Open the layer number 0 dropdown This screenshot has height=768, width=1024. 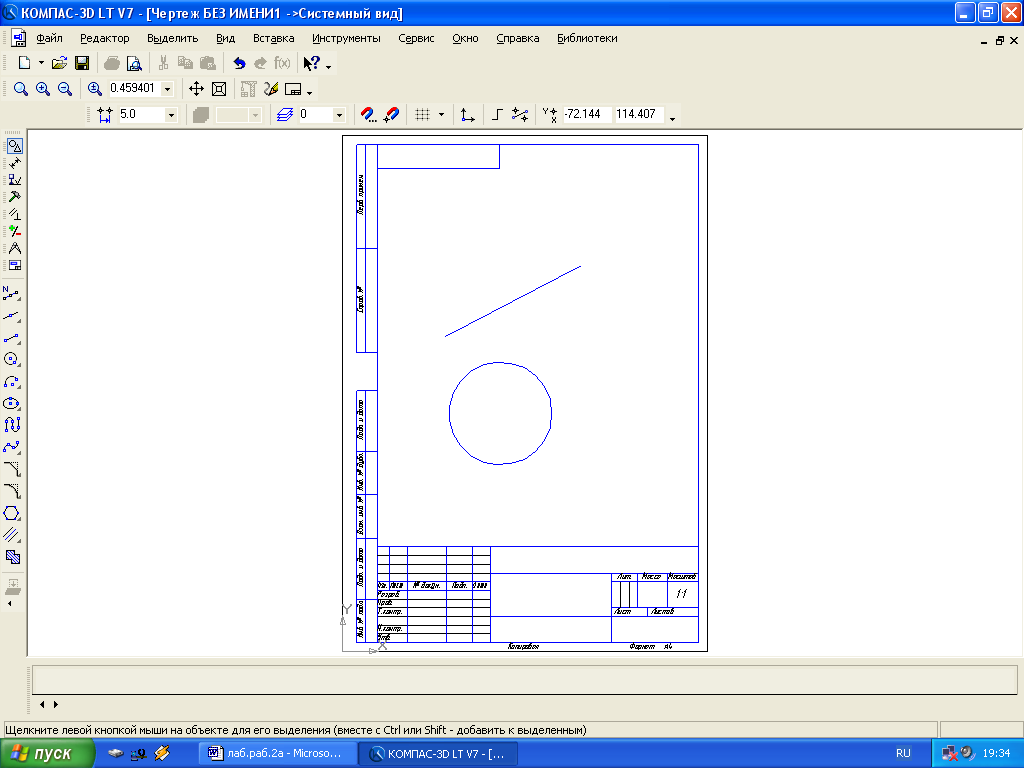tap(339, 115)
